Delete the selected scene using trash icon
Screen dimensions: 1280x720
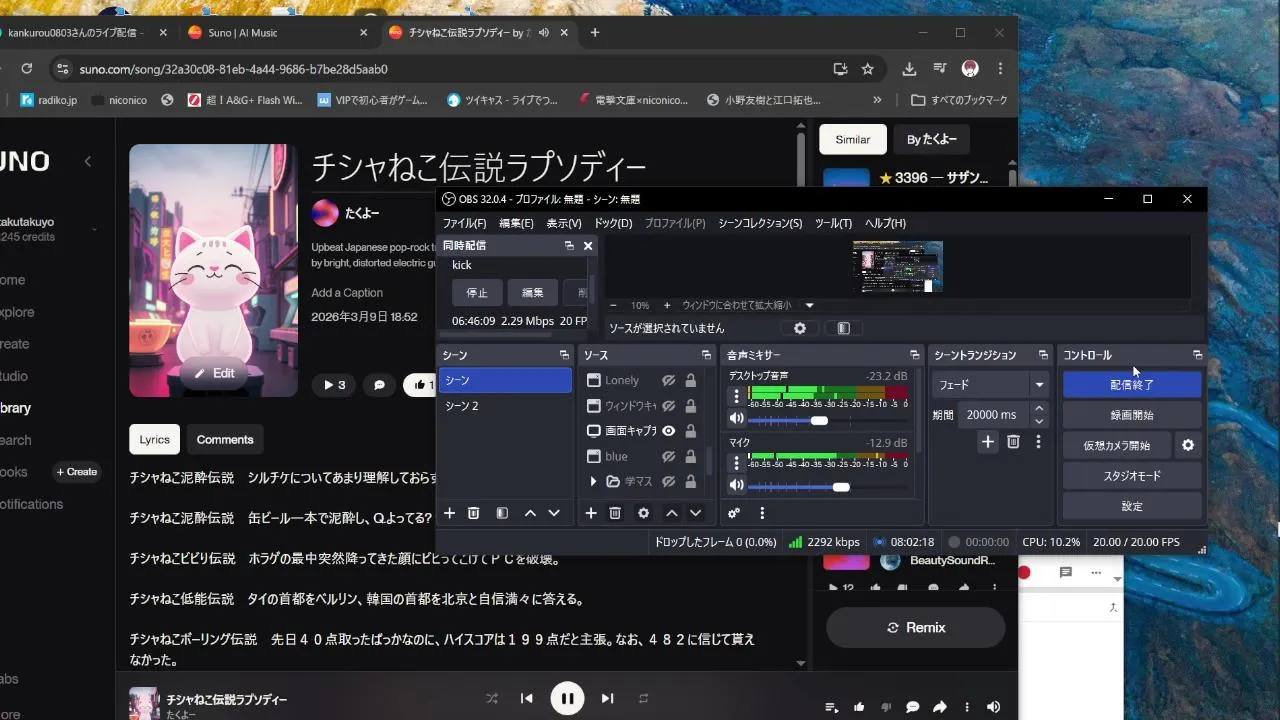point(474,513)
